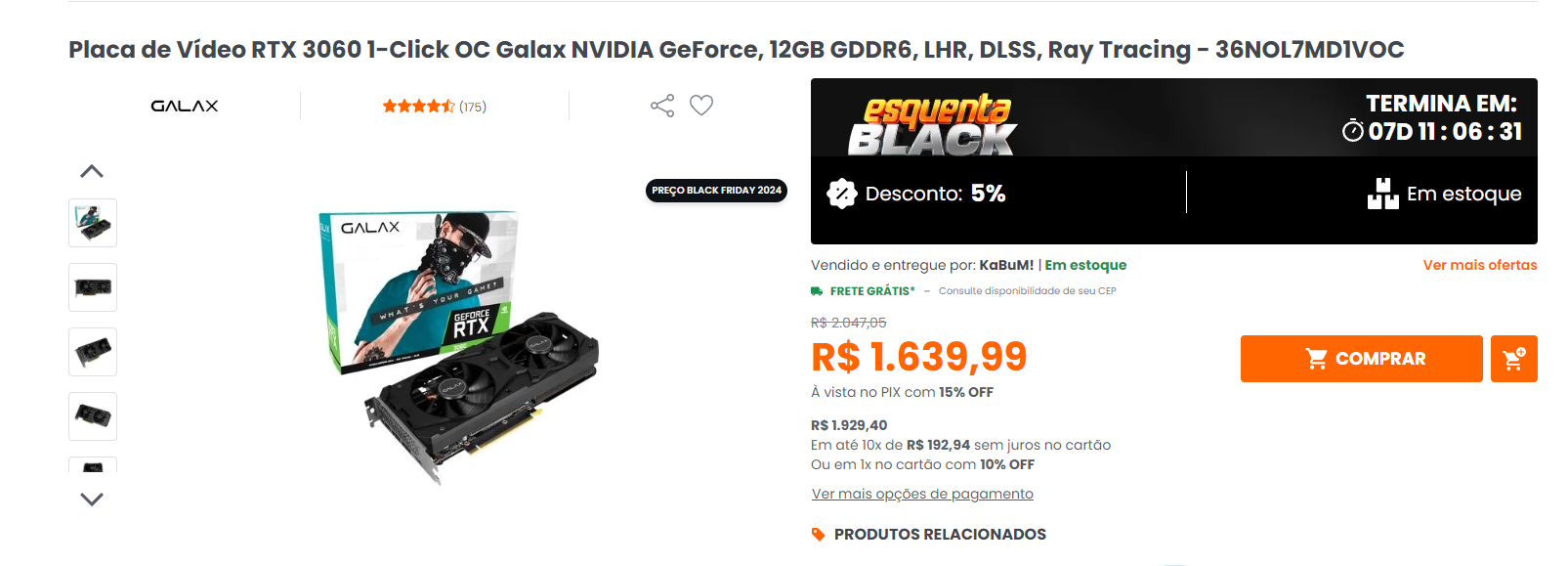The height and width of the screenshot is (566, 1568).
Task: Add product to favorites with heart icon
Action: point(701,105)
